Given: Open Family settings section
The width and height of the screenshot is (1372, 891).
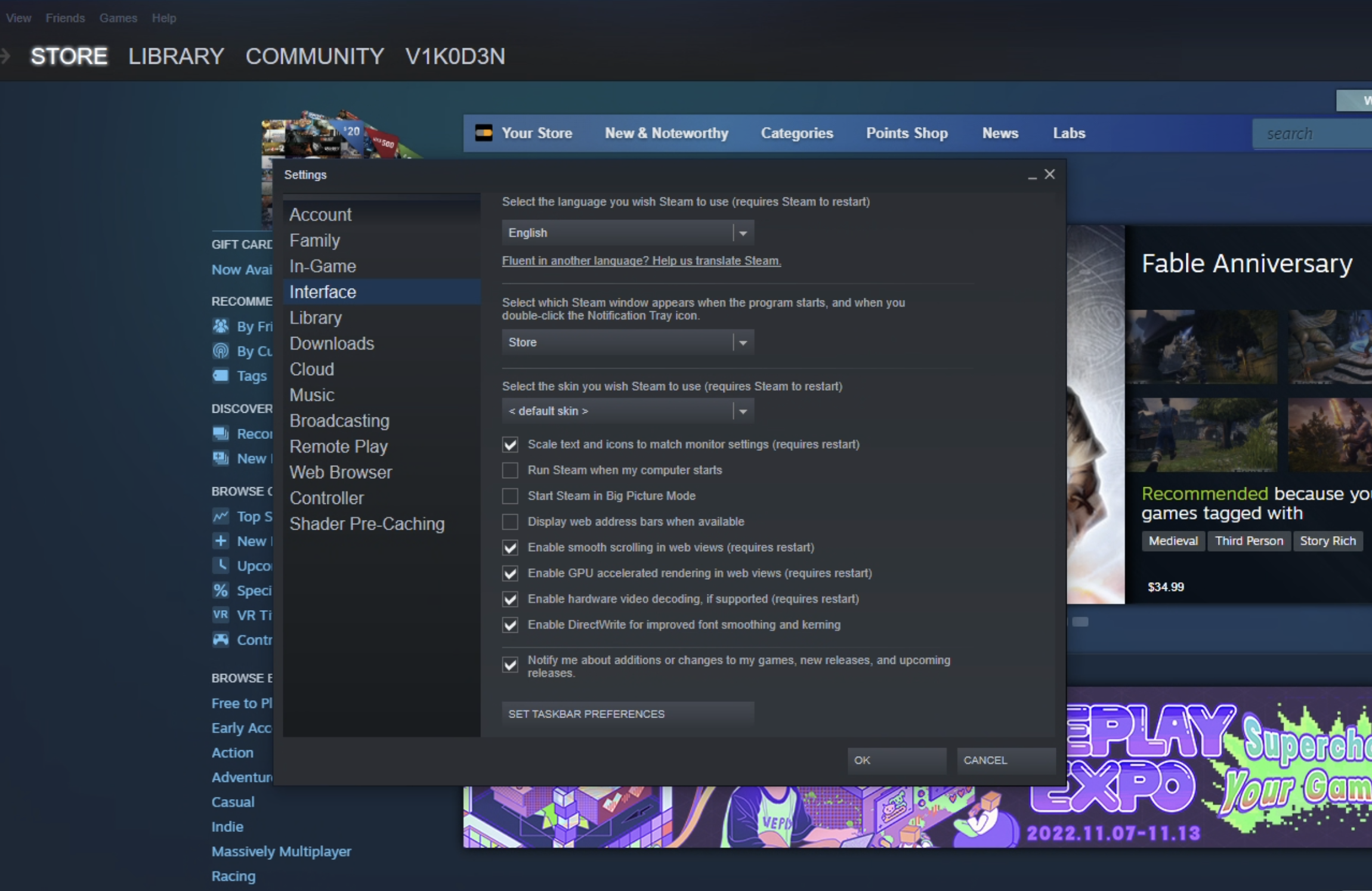Looking at the screenshot, I should click(315, 240).
